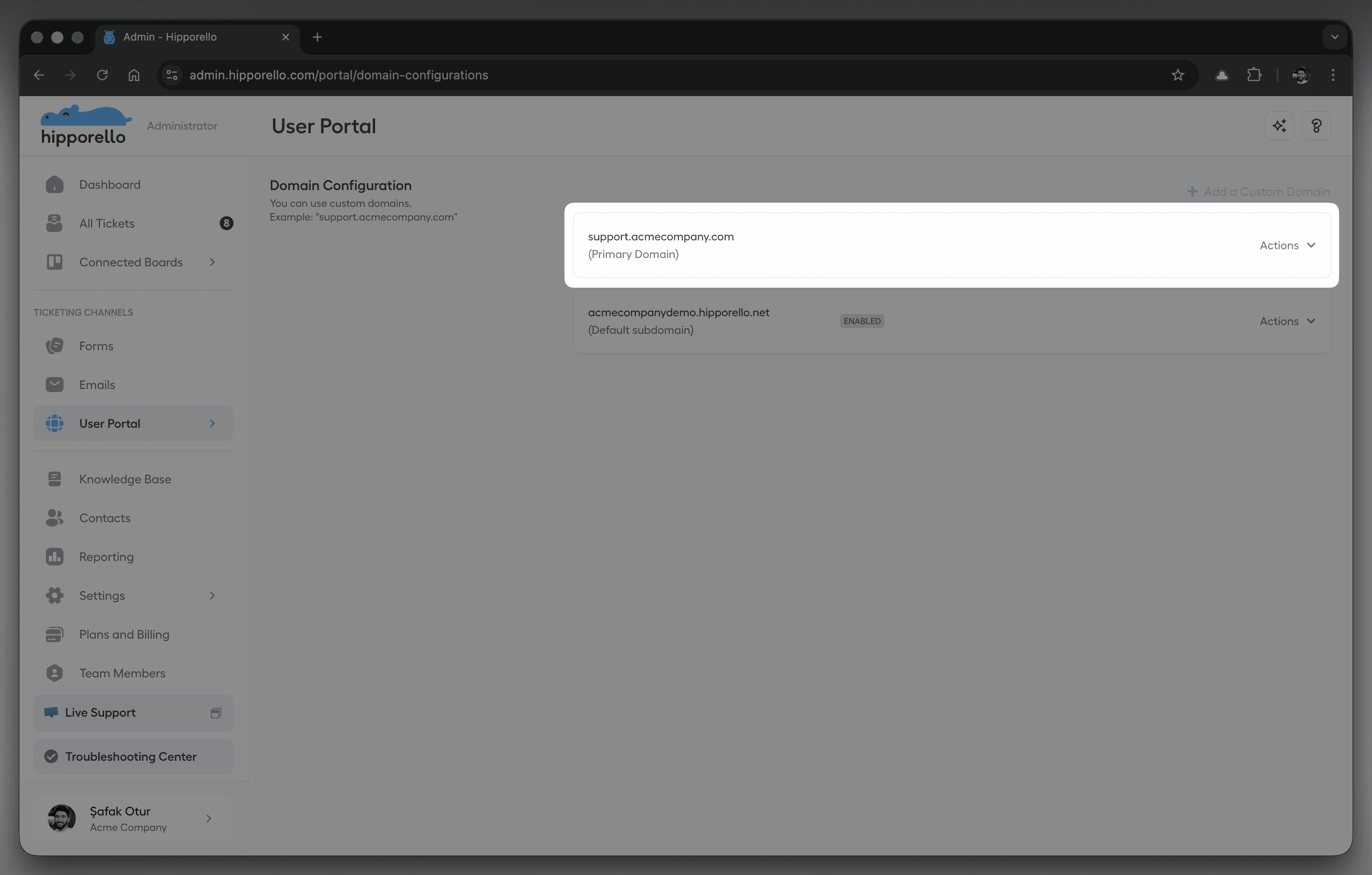Click Add a Custom Domain link
Screen dimensions: 1372x875
tap(1258, 191)
